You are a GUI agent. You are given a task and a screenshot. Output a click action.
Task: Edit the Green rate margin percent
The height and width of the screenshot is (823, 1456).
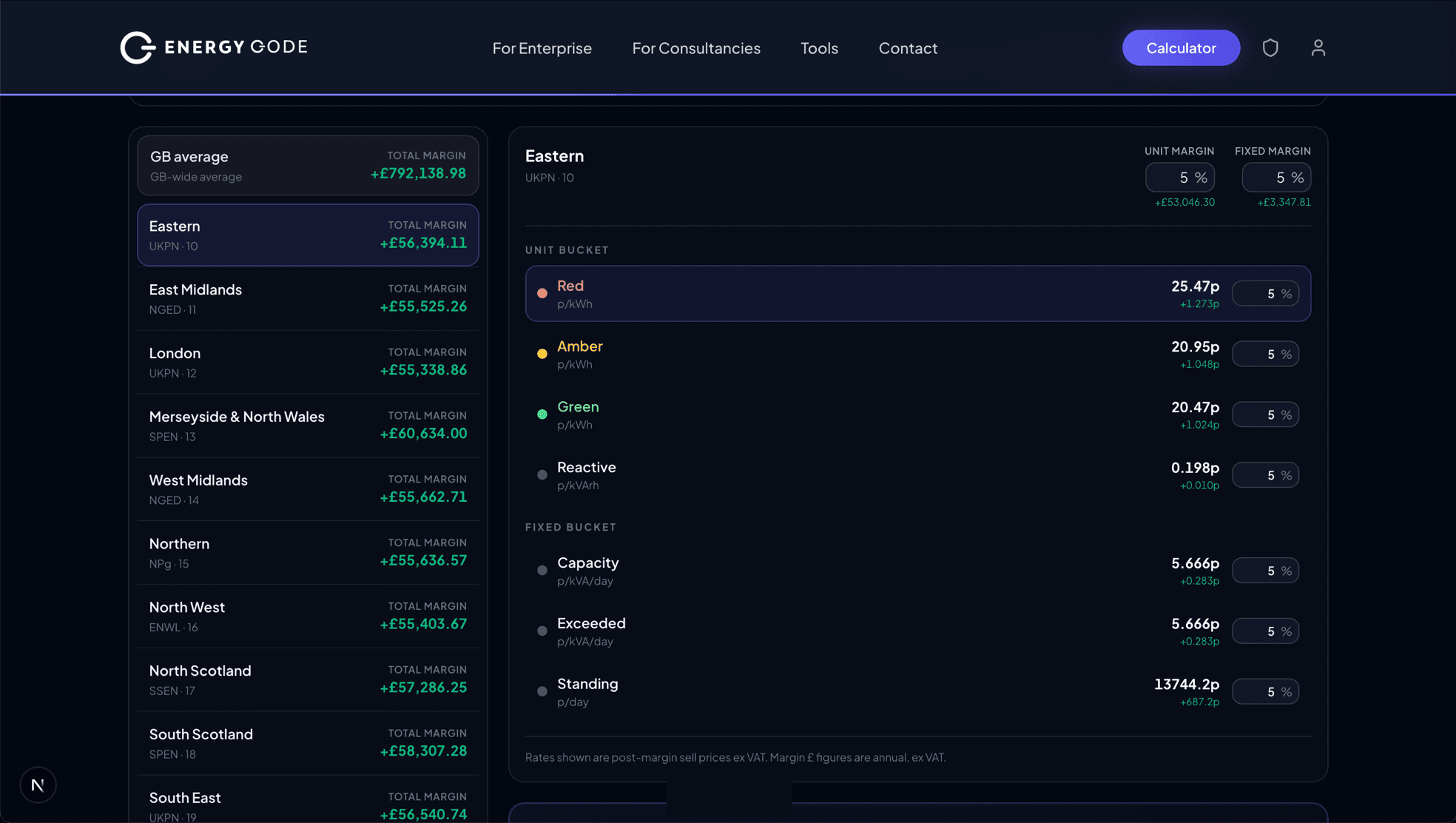(x=1265, y=415)
